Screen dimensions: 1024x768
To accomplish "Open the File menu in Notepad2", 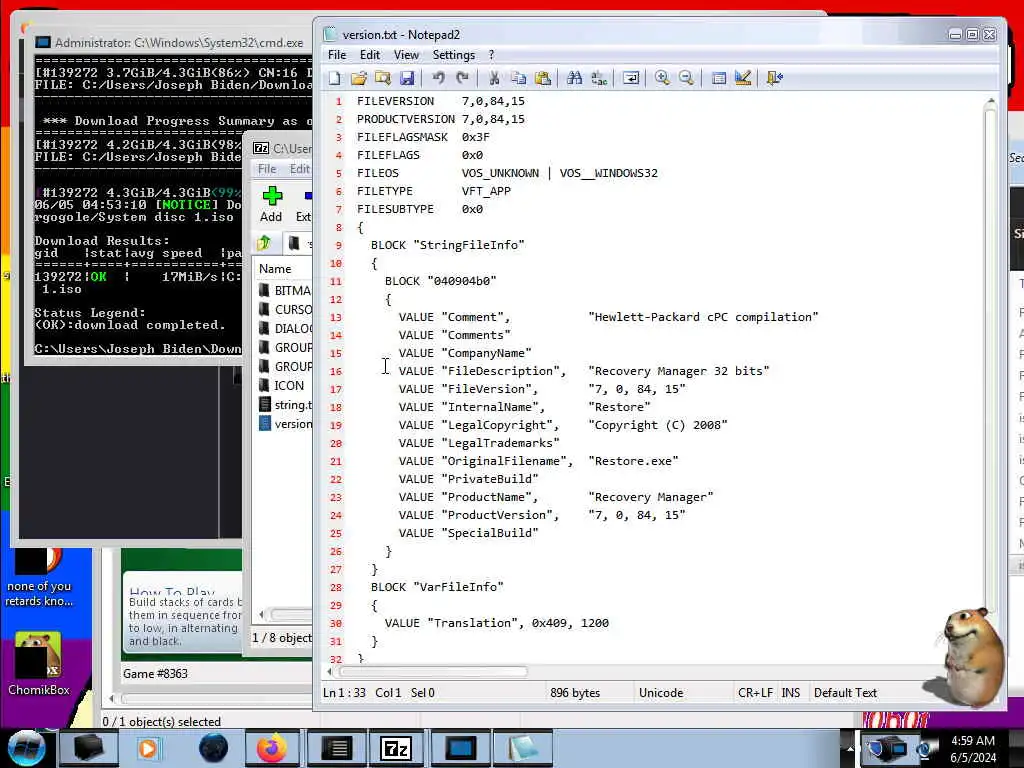I will [x=337, y=55].
